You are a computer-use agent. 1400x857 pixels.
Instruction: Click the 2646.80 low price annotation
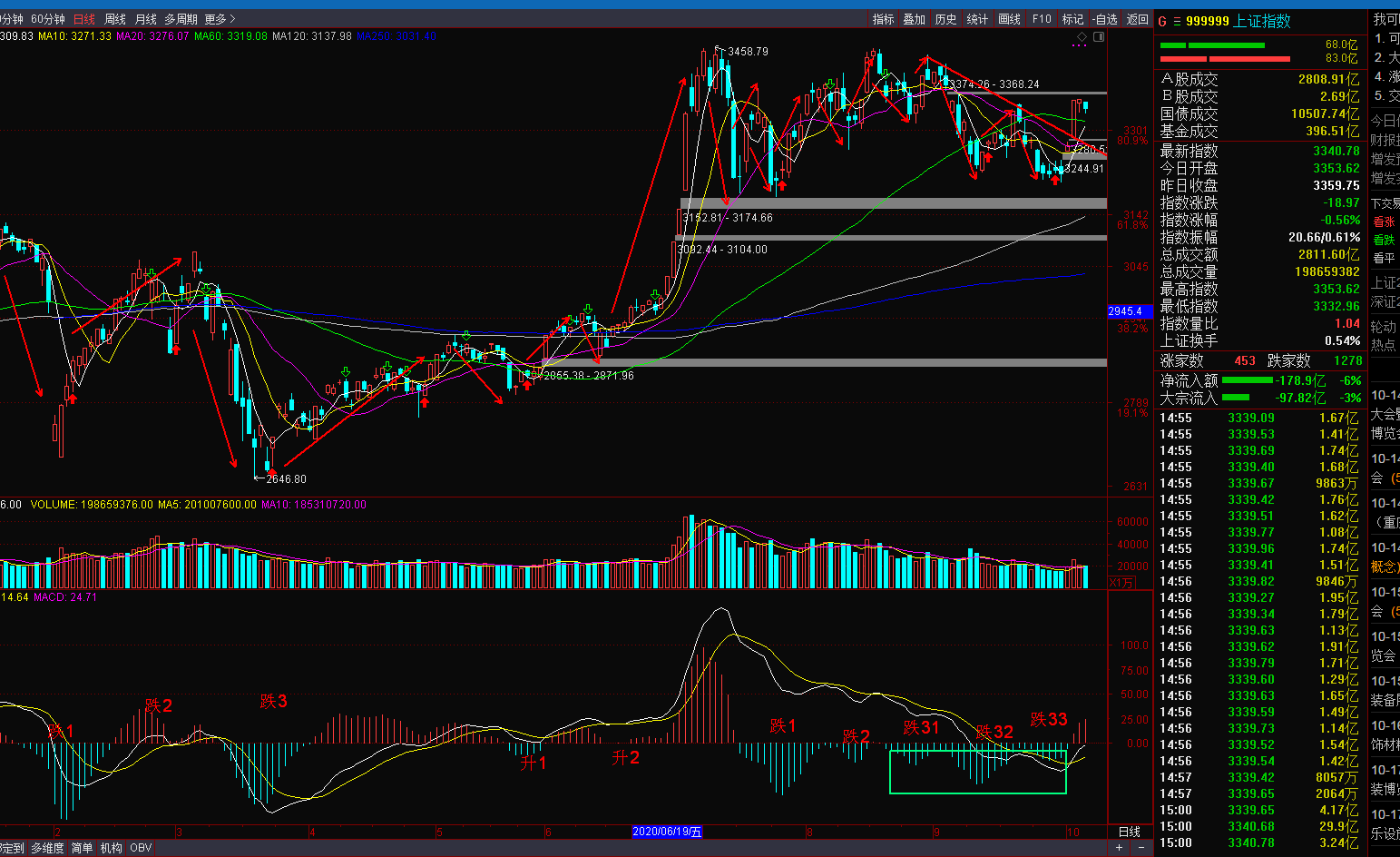pos(287,479)
